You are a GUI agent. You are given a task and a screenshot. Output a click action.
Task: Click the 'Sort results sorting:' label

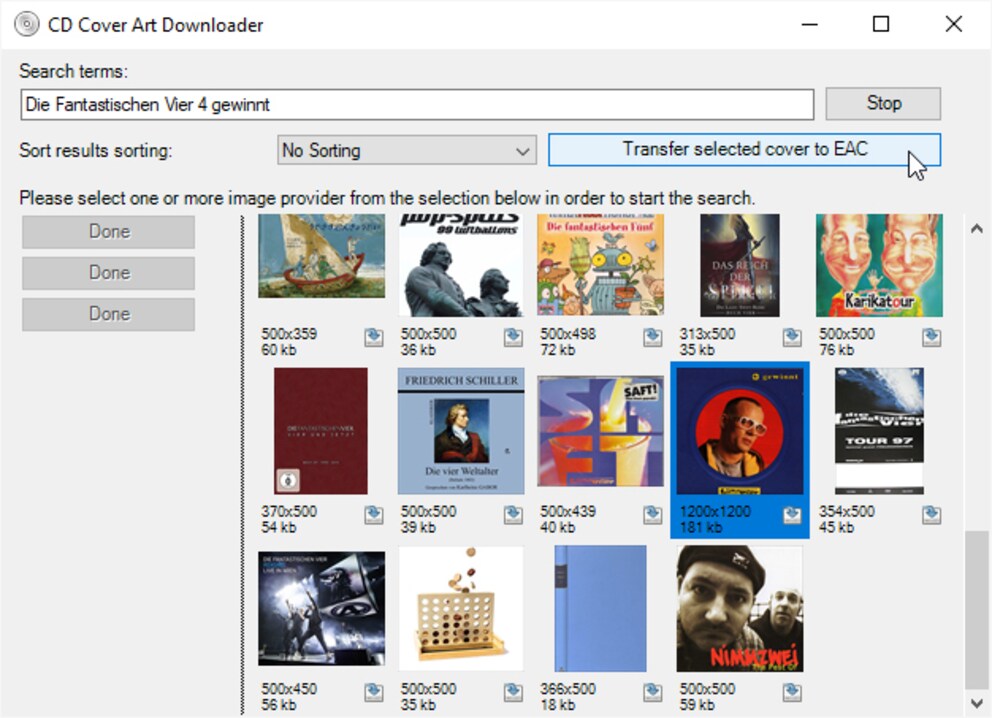point(96,151)
